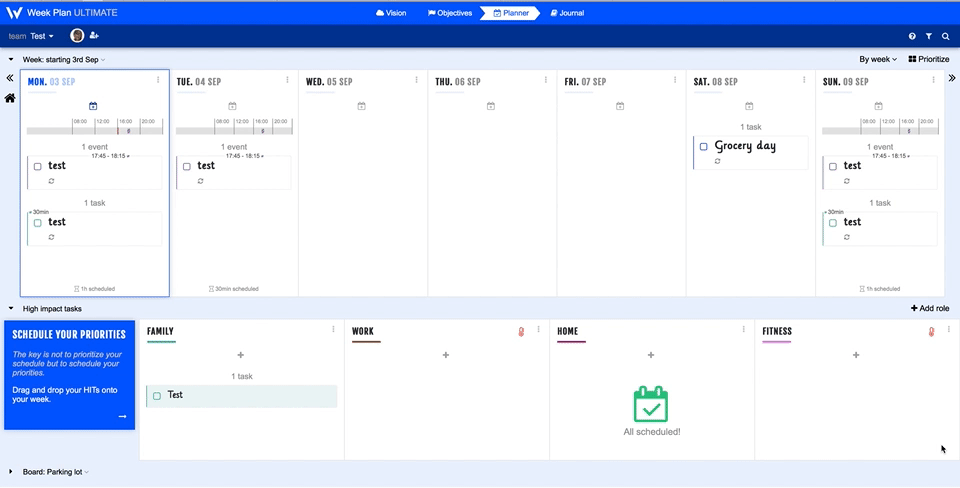
Task: Open the By week view dropdown
Action: coord(878,59)
